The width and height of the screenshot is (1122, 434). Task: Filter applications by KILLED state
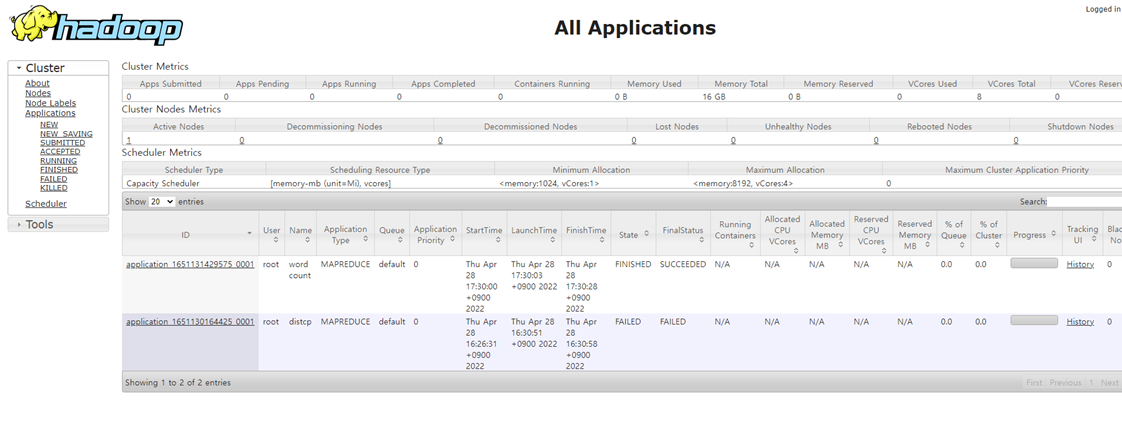[x=54, y=188]
